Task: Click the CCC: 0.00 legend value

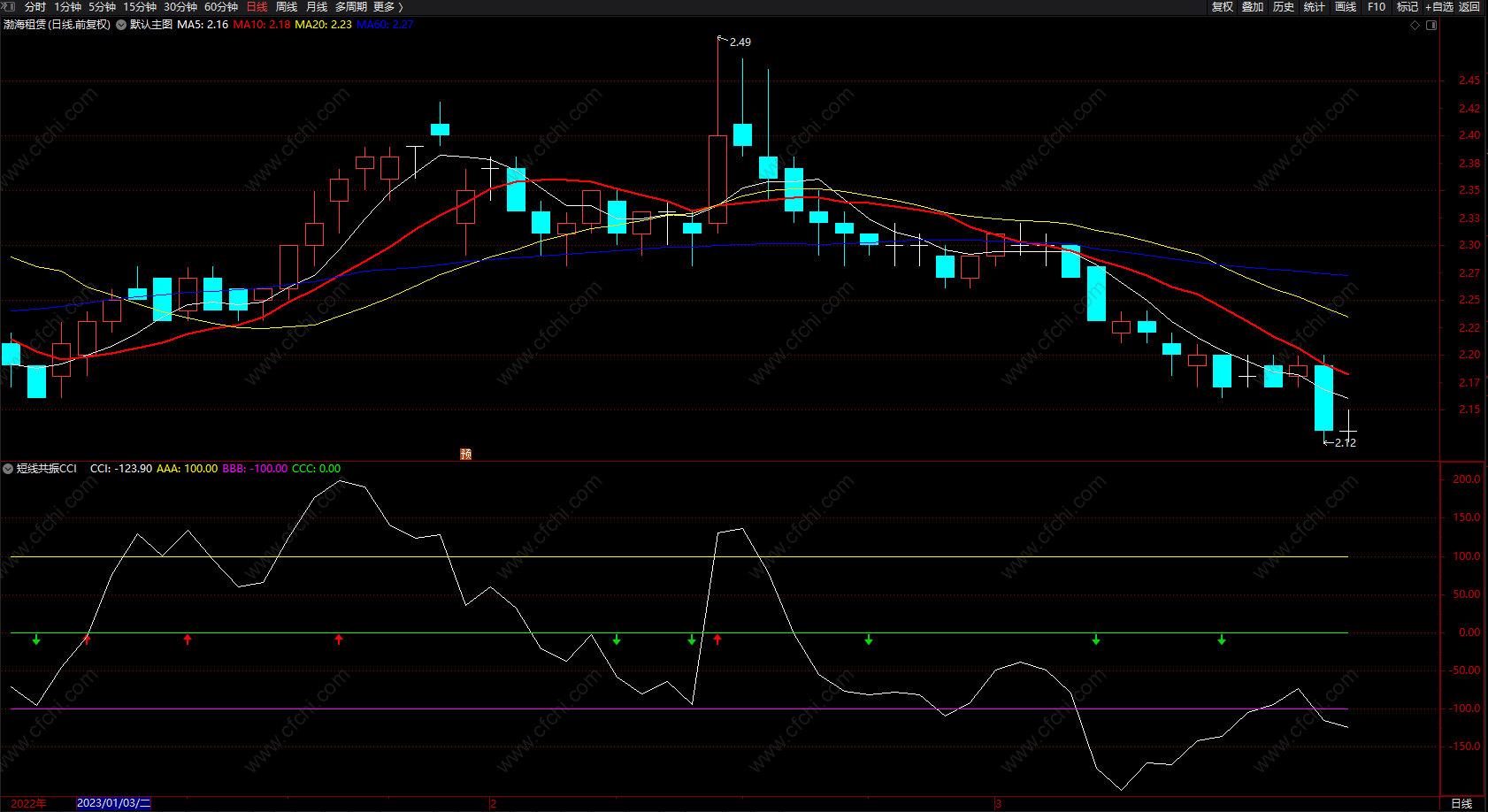Action: point(317,469)
